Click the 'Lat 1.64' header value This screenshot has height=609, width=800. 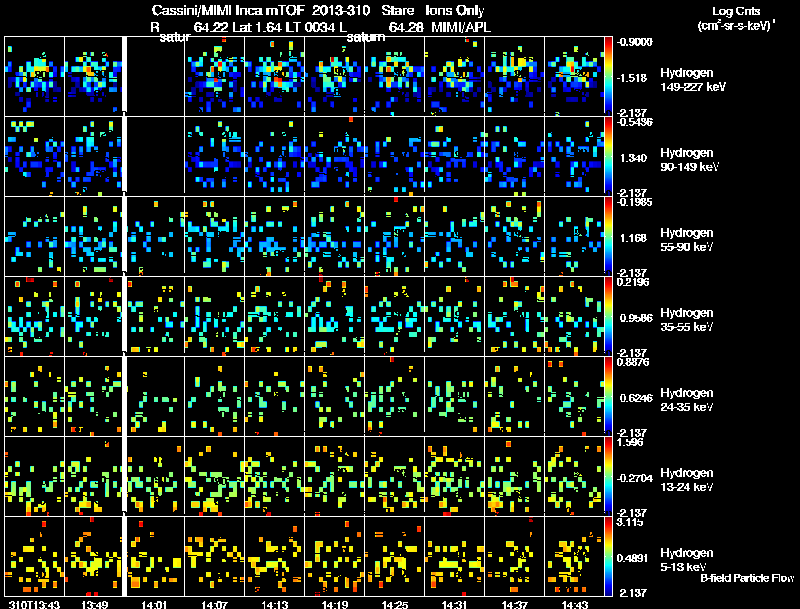pos(258,28)
